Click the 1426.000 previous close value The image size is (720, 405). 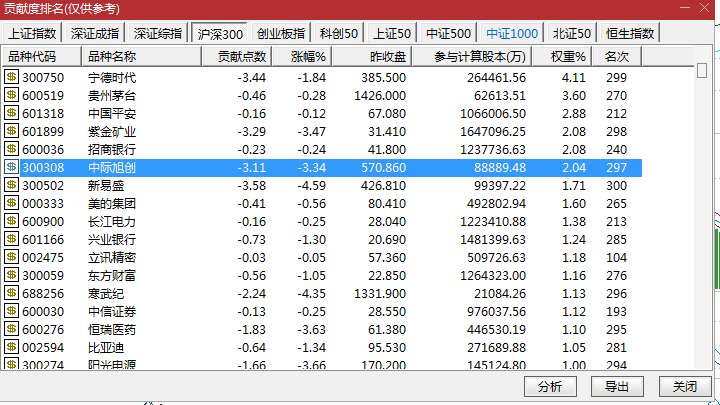coord(380,96)
